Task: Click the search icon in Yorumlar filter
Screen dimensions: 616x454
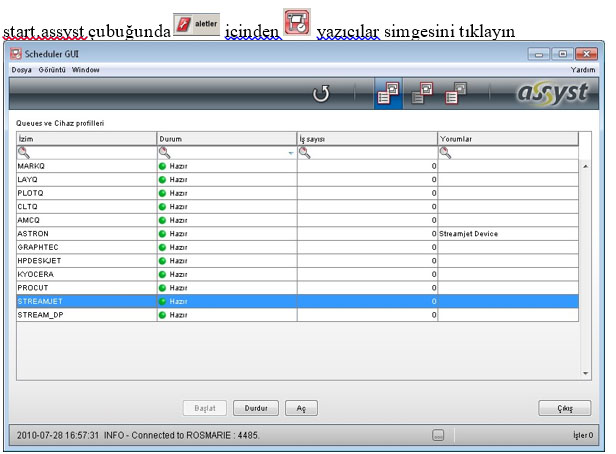Action: tap(445, 152)
